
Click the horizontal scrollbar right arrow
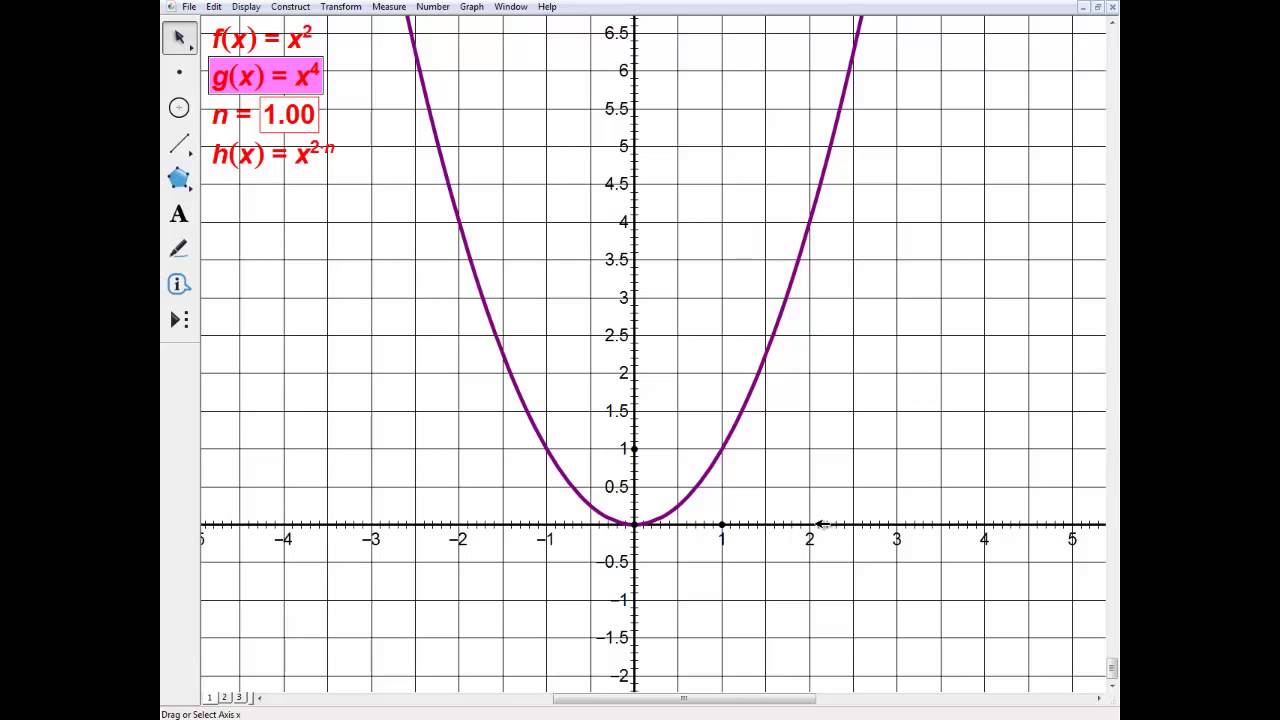pos(1099,698)
